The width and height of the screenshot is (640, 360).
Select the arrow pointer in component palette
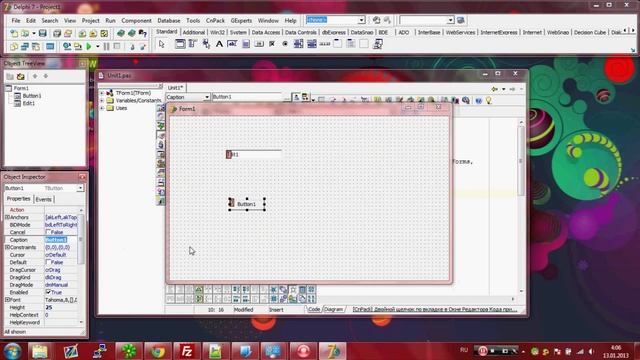[x=162, y=44]
